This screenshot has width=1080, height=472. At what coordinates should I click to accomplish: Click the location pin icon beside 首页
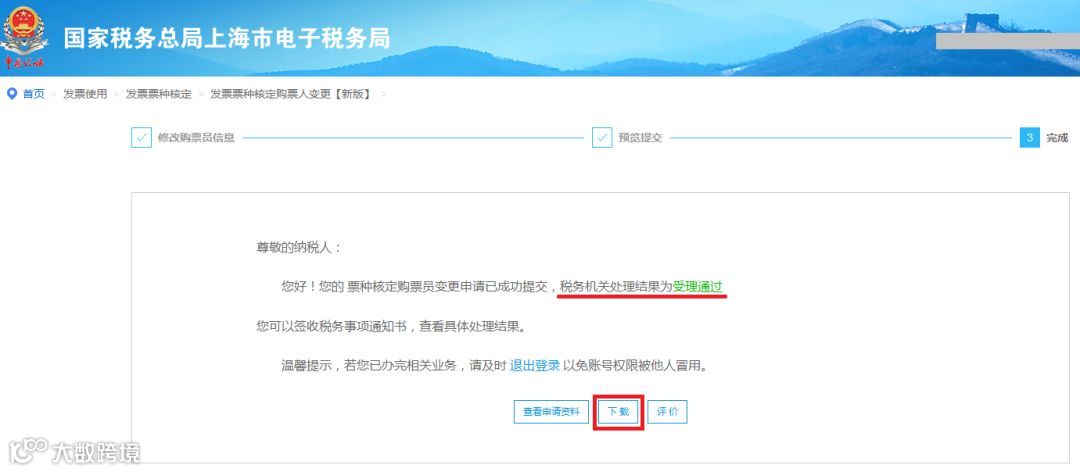click(12, 94)
